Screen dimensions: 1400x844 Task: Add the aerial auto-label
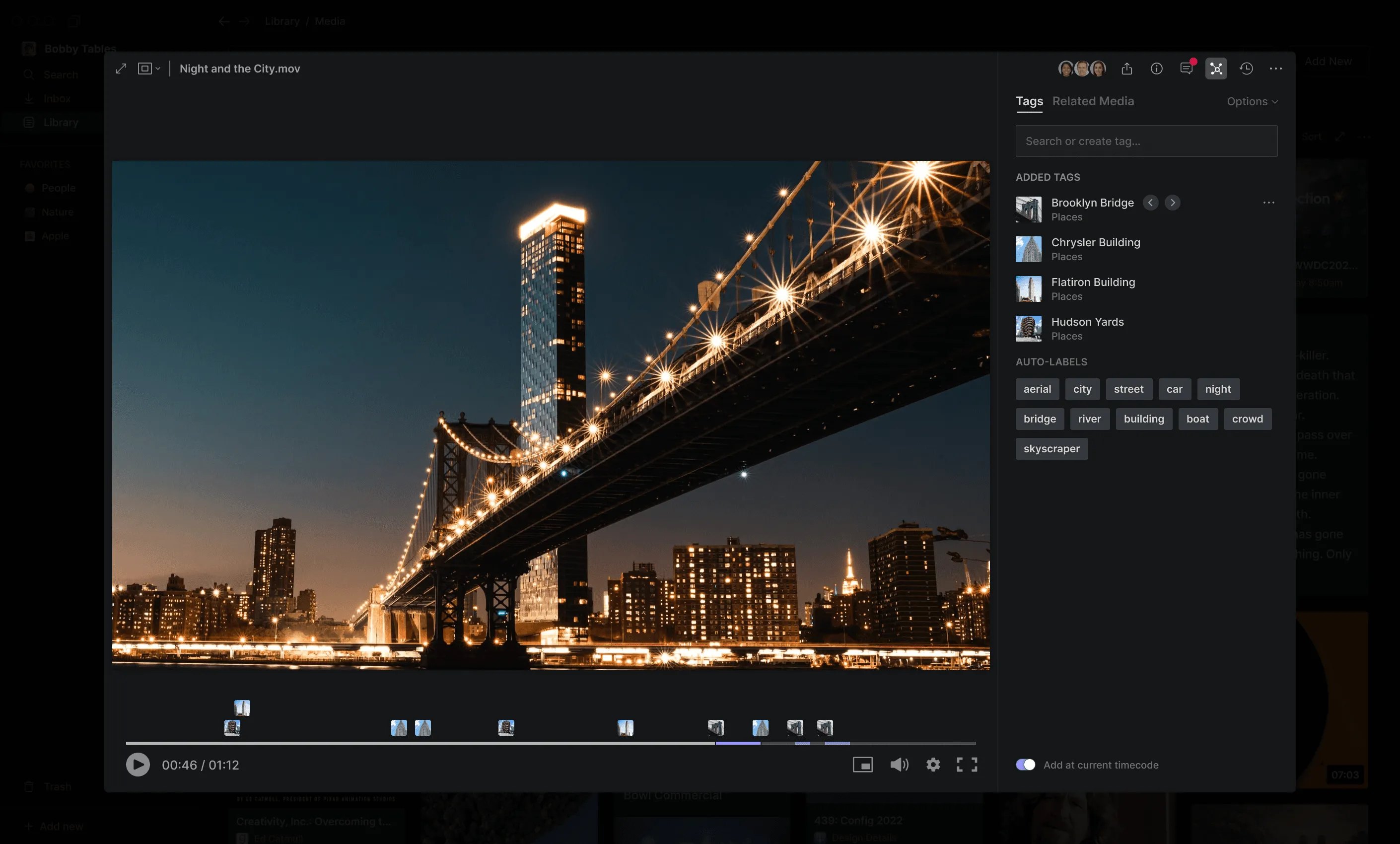click(x=1037, y=389)
